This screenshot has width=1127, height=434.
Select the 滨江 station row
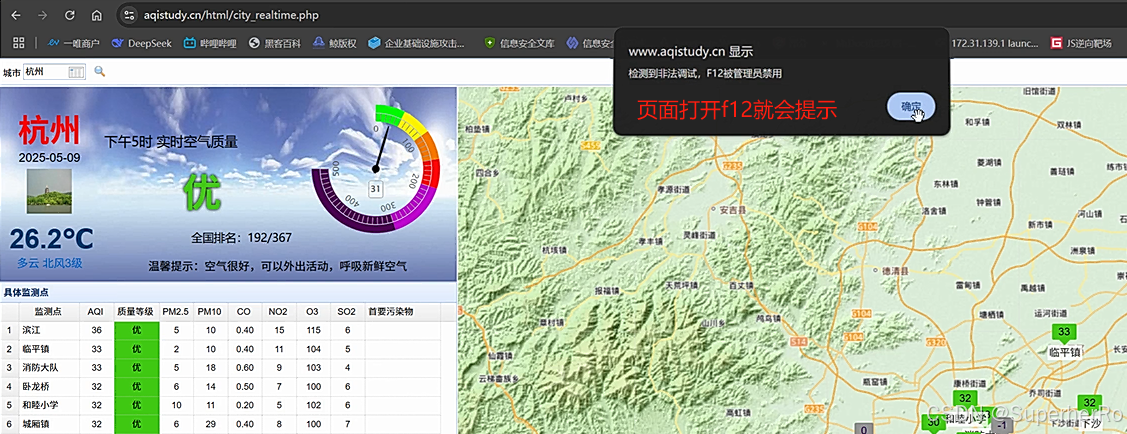point(220,331)
